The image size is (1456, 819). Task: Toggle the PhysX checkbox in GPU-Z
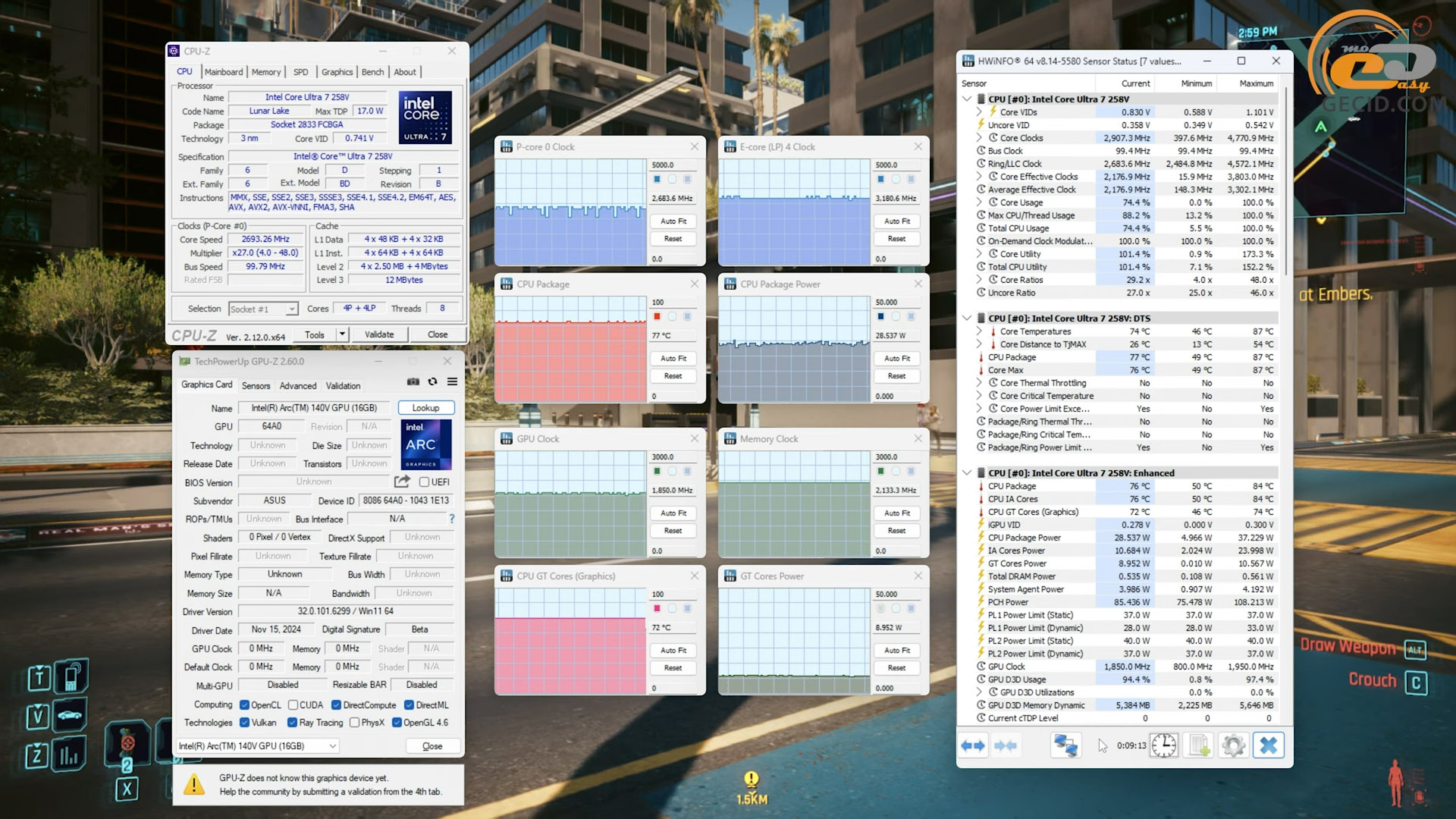pos(354,723)
